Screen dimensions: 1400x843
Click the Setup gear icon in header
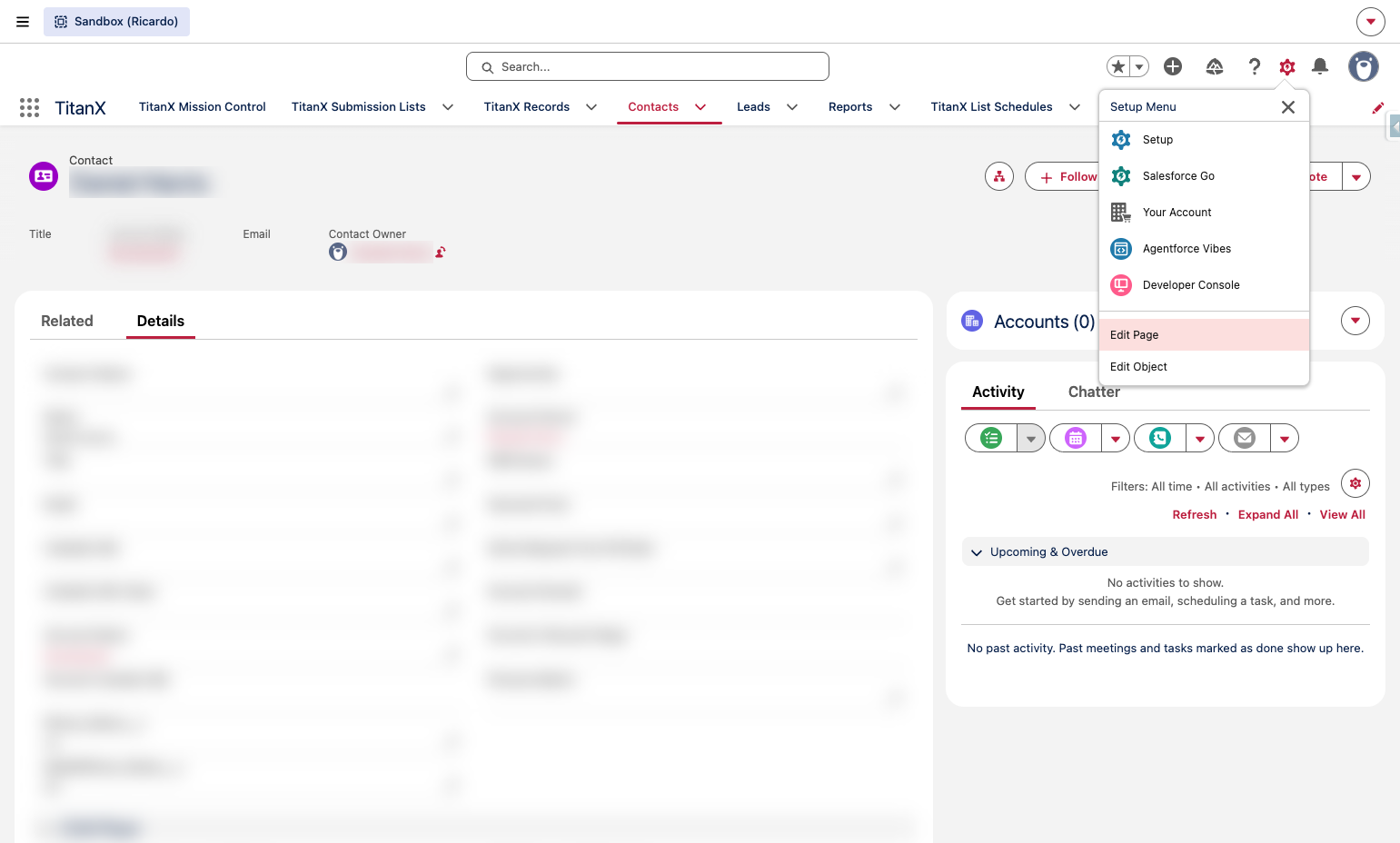1287,66
